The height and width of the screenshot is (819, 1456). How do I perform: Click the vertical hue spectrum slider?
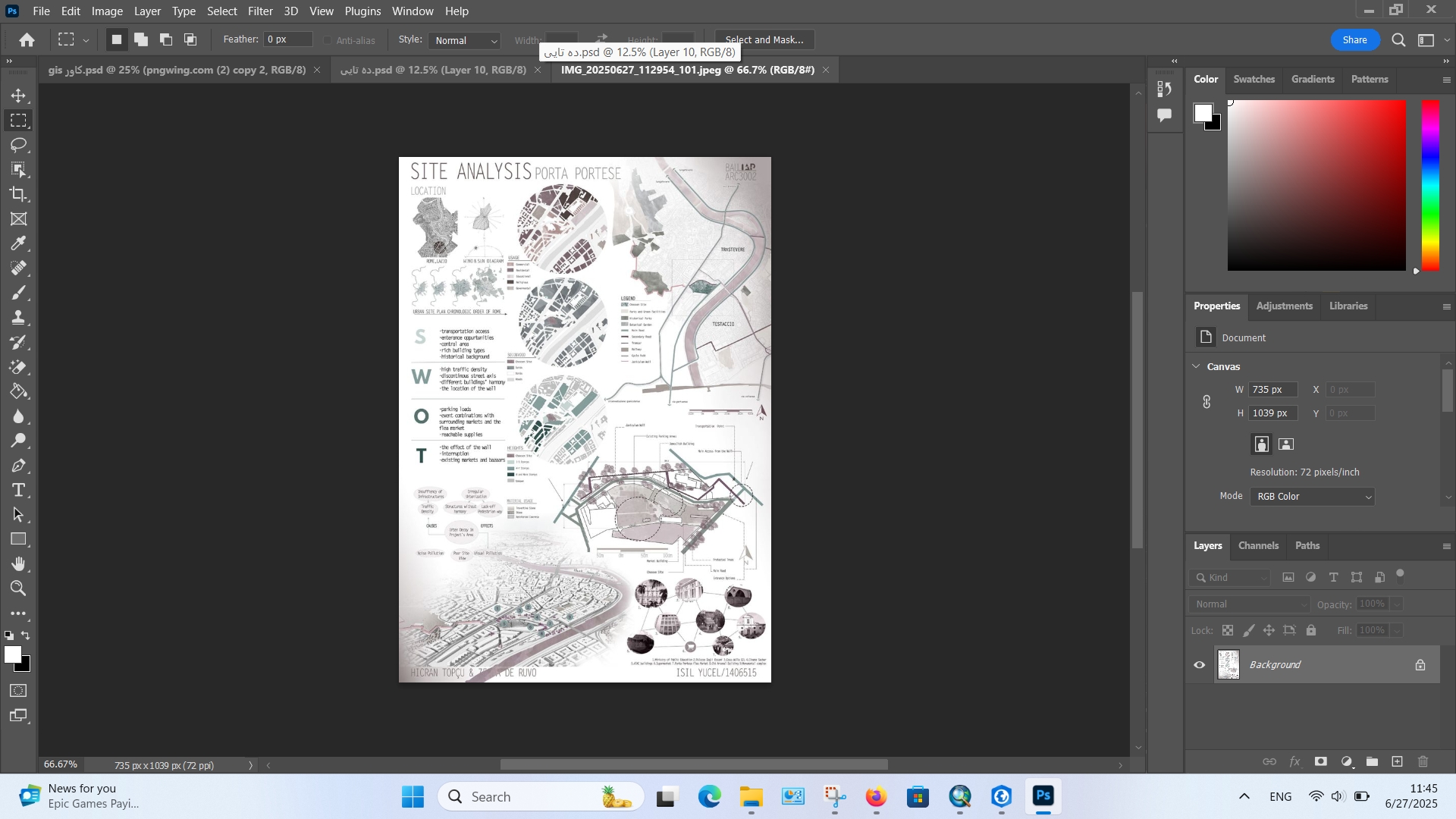1430,185
